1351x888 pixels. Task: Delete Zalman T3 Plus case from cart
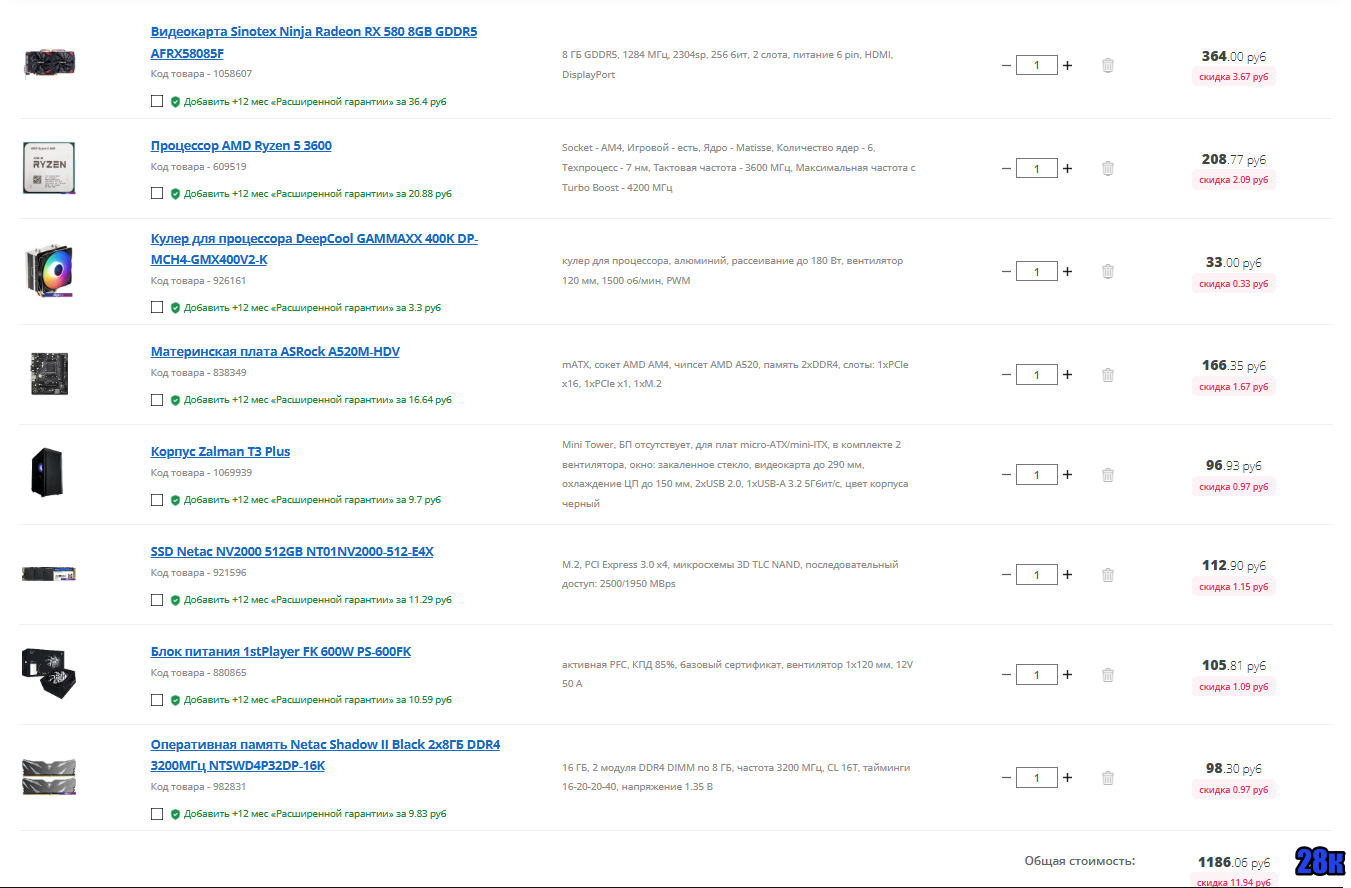point(1108,474)
